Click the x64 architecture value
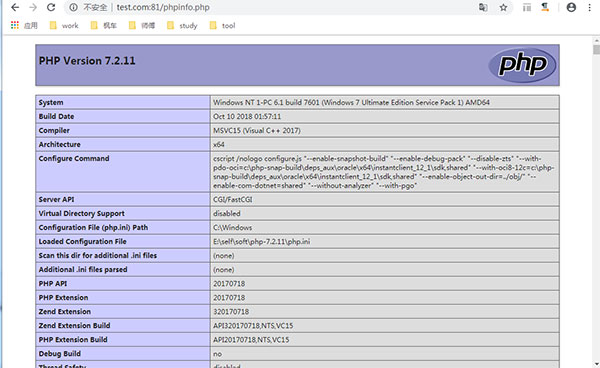 coord(218,145)
